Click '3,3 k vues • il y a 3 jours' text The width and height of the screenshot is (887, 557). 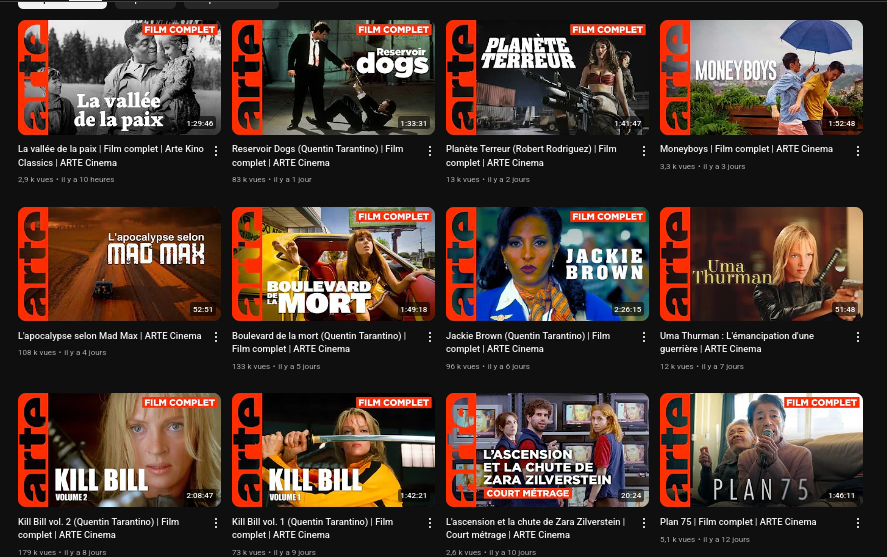(x=703, y=166)
